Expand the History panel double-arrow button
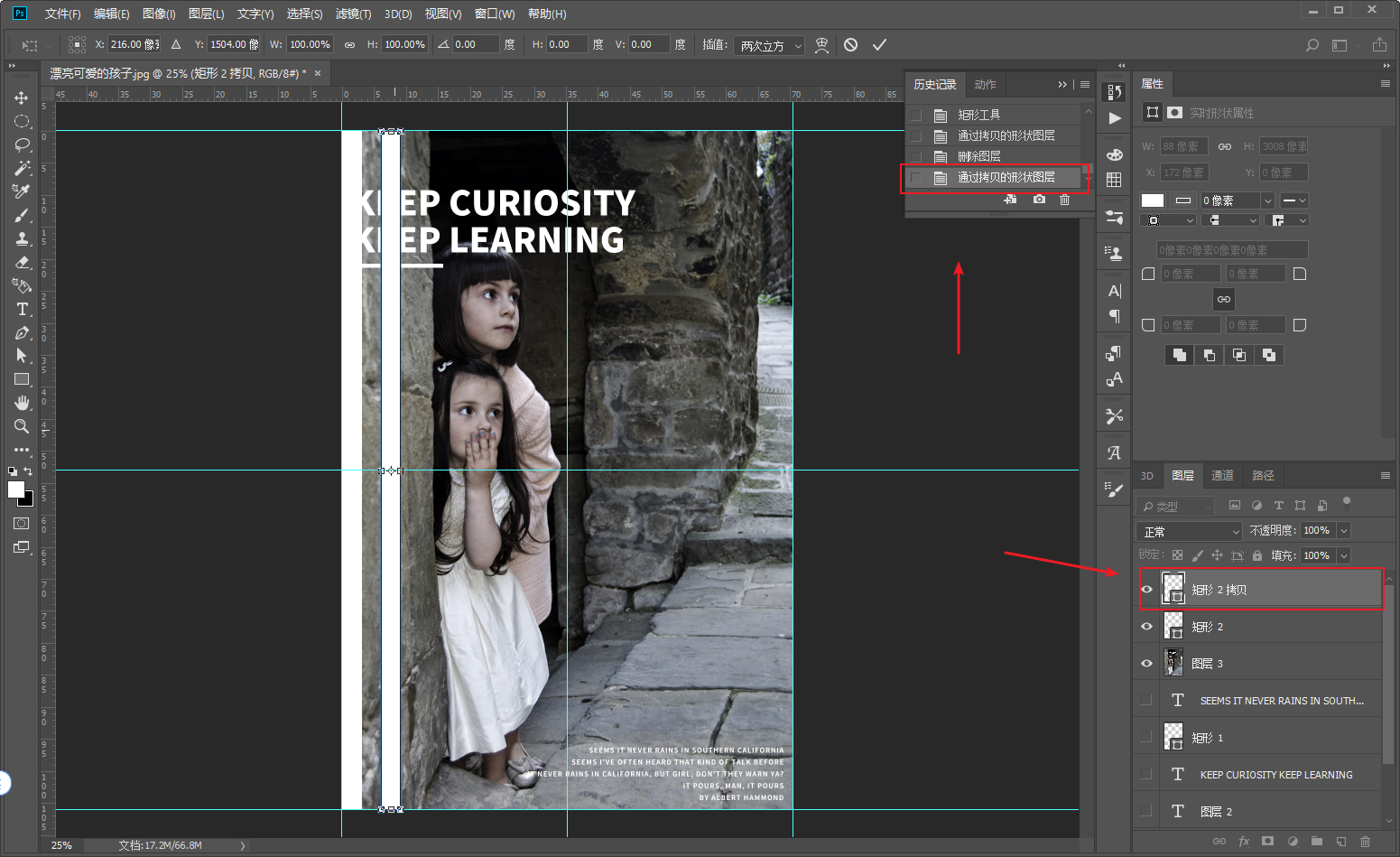Screen dimensions: 1400x857 [1062, 84]
